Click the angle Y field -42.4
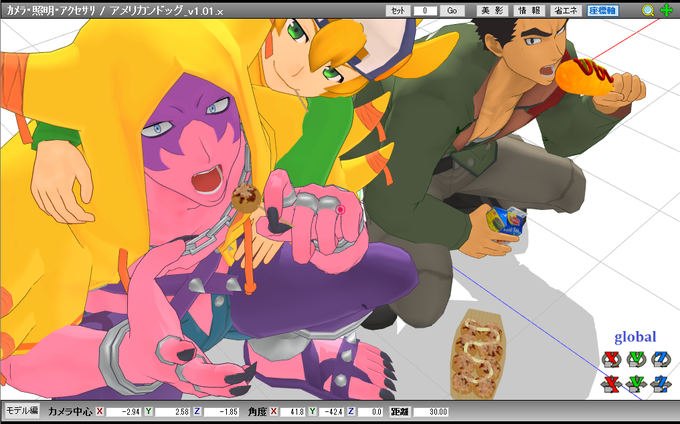 tap(331, 411)
